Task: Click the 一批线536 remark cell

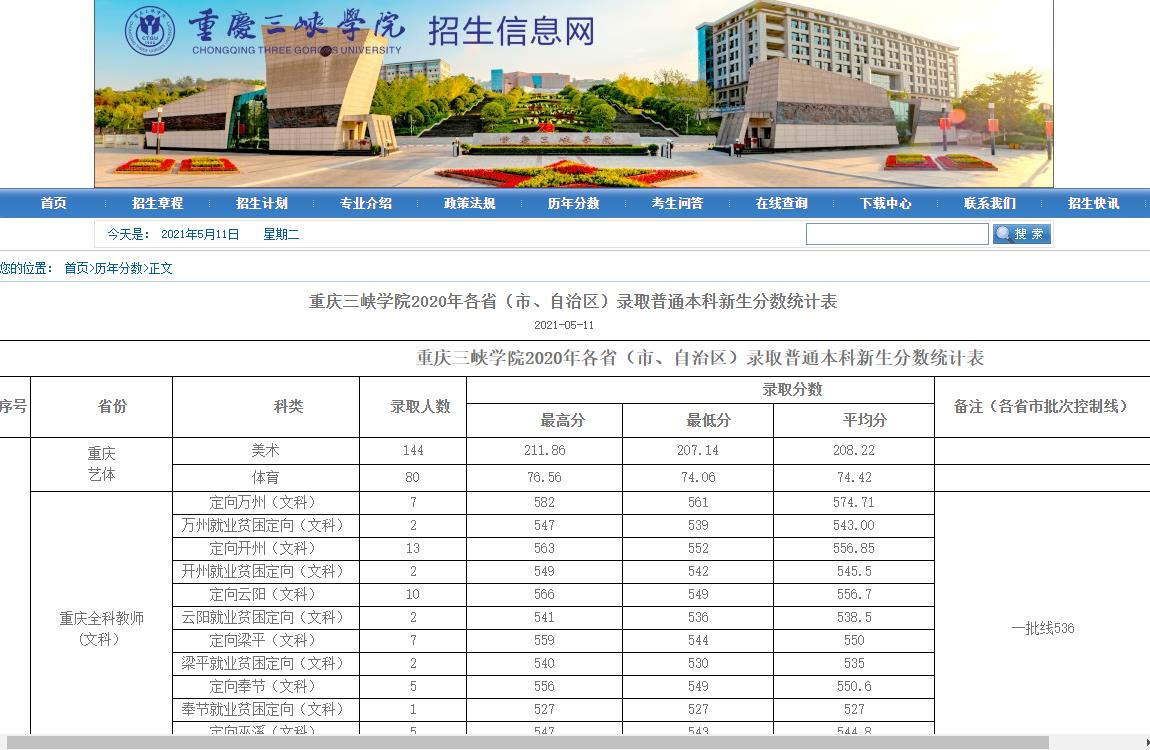Action: pos(1042,628)
